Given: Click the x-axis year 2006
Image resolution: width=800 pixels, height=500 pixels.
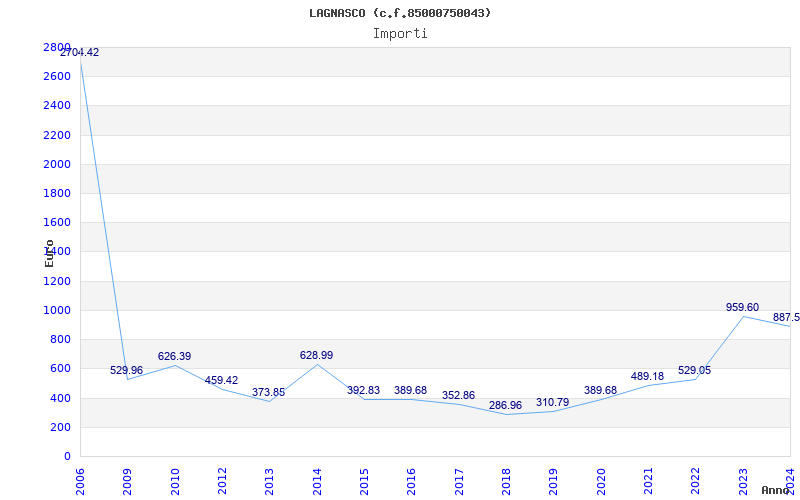Looking at the screenshot, I should pyautogui.click(x=80, y=481).
